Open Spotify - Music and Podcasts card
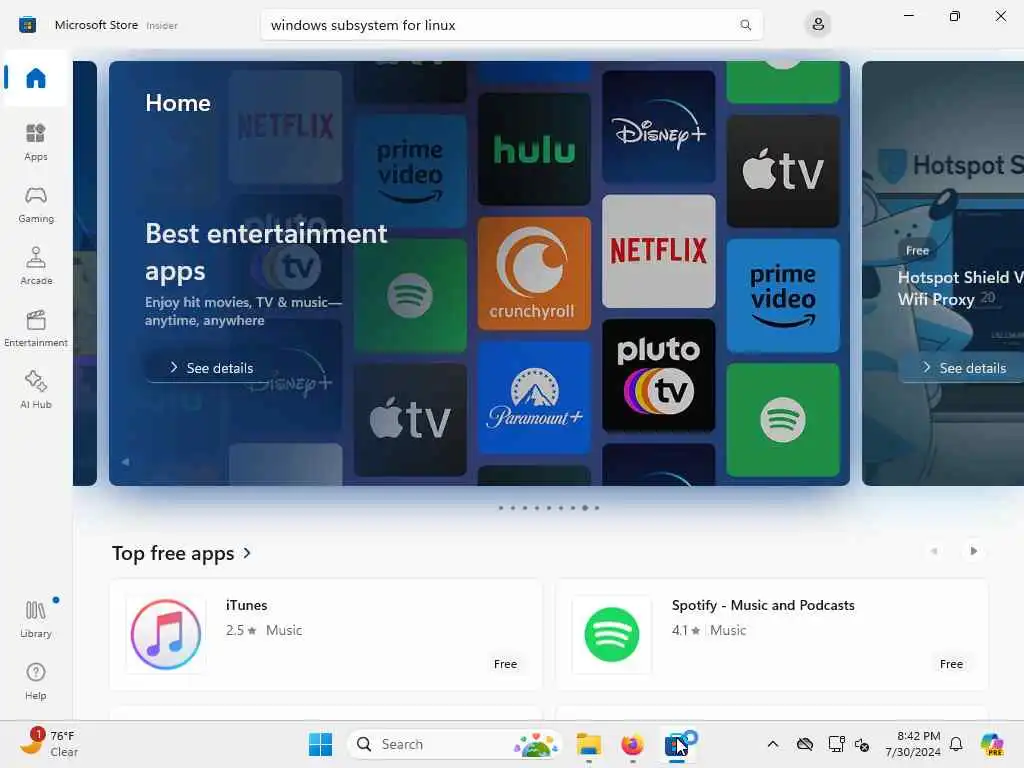Image resolution: width=1024 pixels, height=768 pixels. (772, 634)
